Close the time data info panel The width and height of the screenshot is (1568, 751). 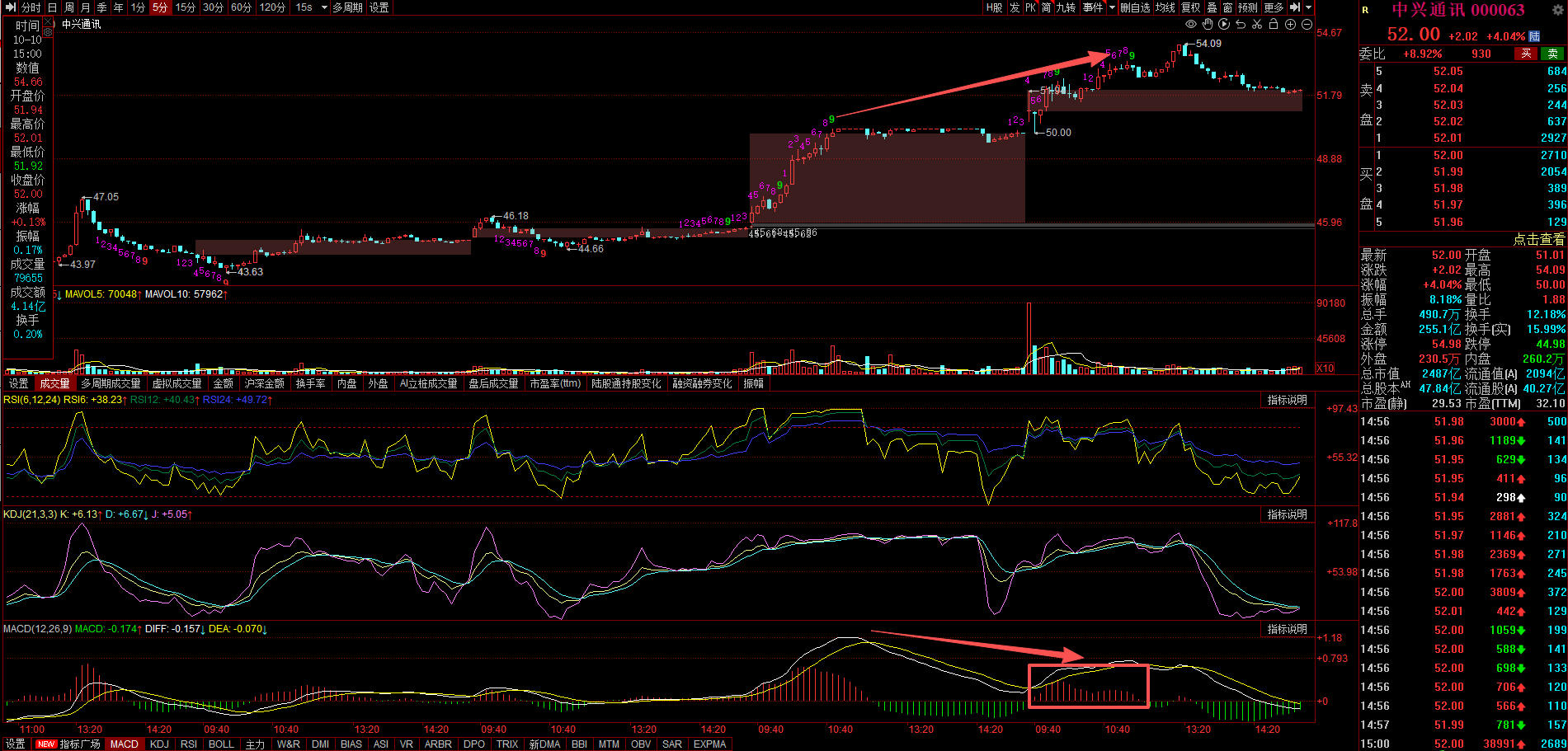(x=46, y=22)
